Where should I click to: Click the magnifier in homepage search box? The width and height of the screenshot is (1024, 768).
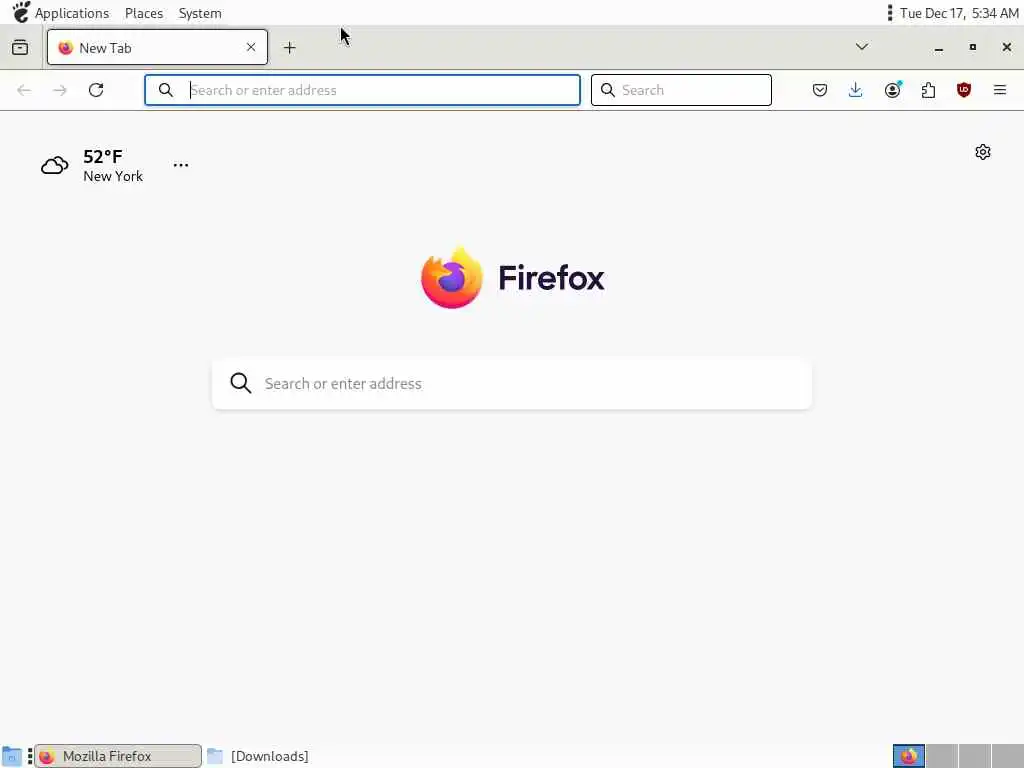tap(241, 383)
